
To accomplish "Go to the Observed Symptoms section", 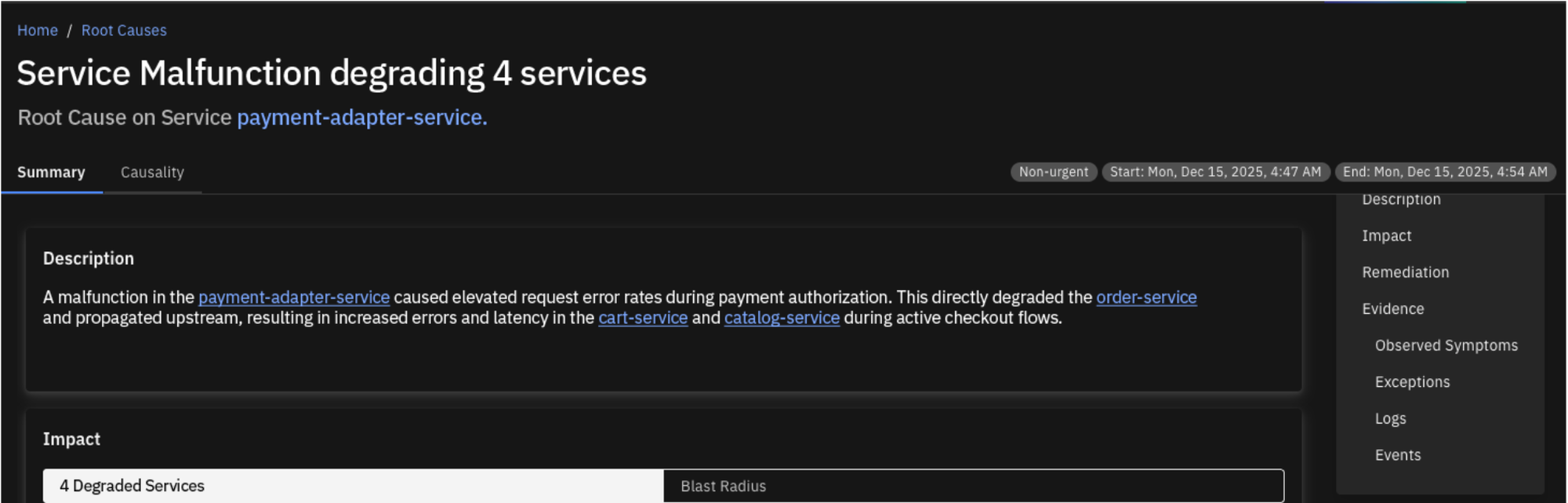I will click(x=1446, y=346).
